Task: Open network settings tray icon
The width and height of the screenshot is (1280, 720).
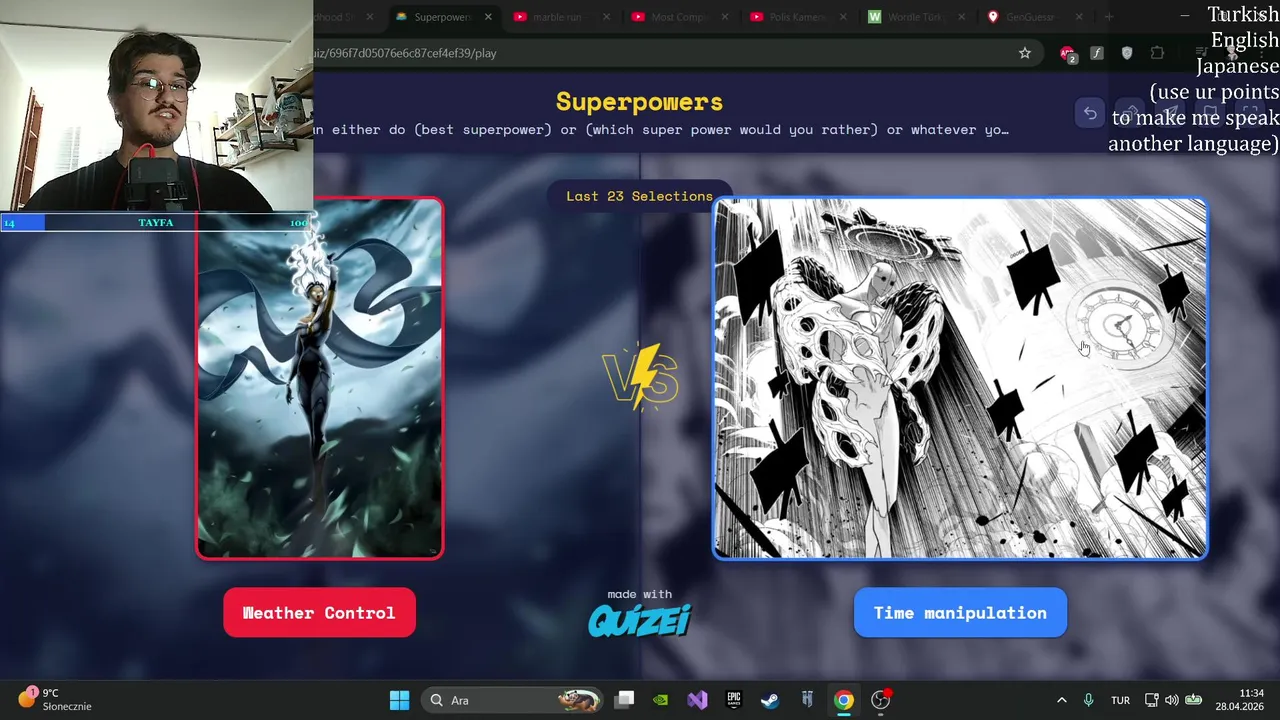Action: [x=1151, y=700]
